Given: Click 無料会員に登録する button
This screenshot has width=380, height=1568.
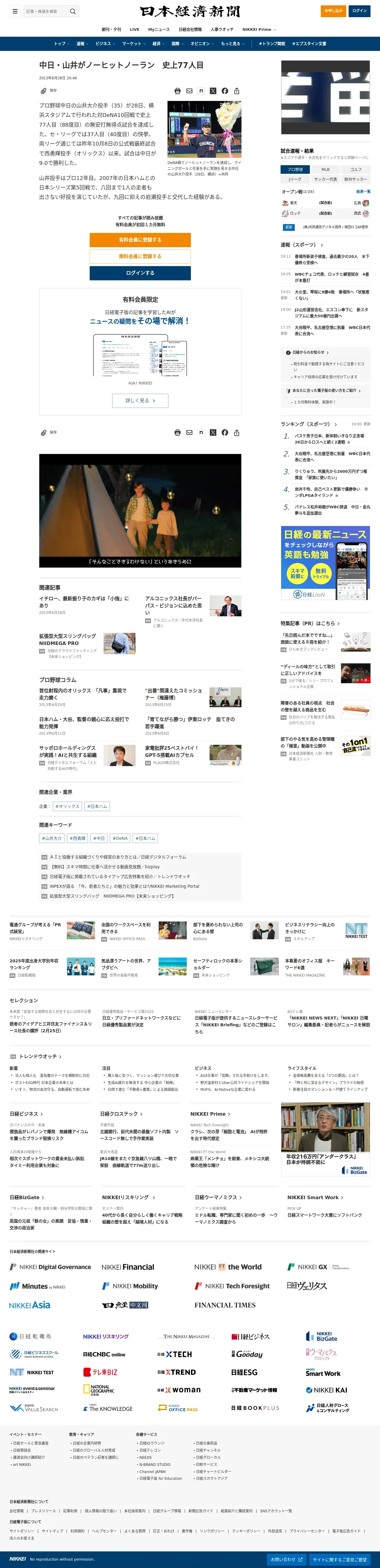Looking at the screenshot, I should coord(140,256).
